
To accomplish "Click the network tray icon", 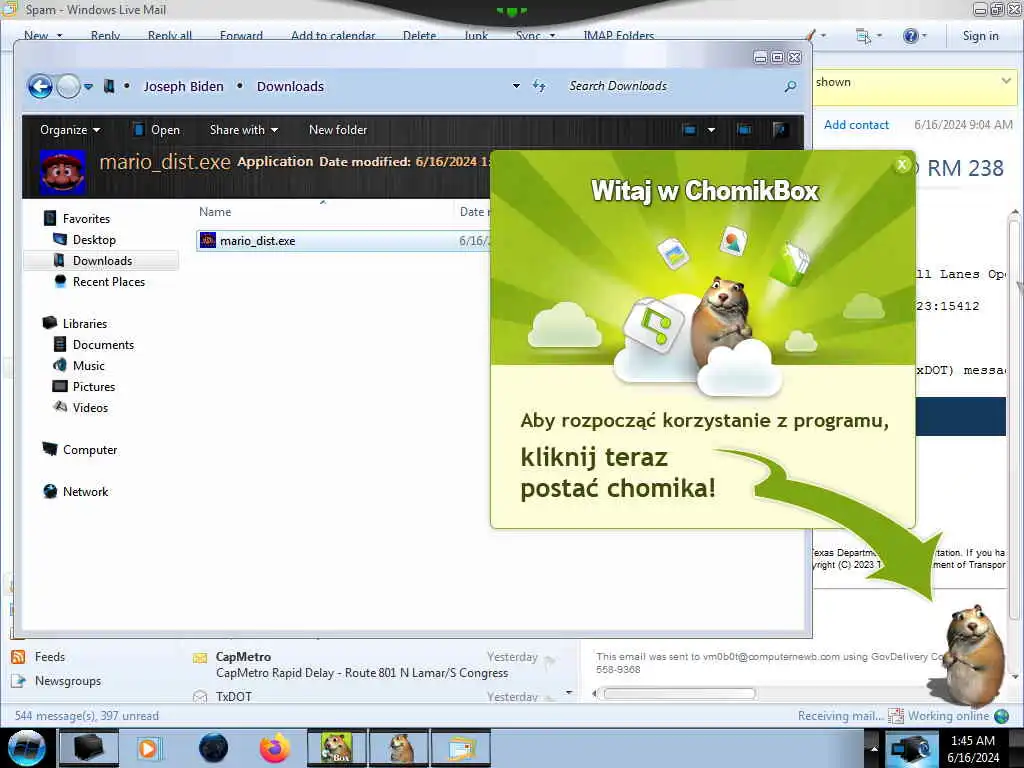I will [910, 749].
